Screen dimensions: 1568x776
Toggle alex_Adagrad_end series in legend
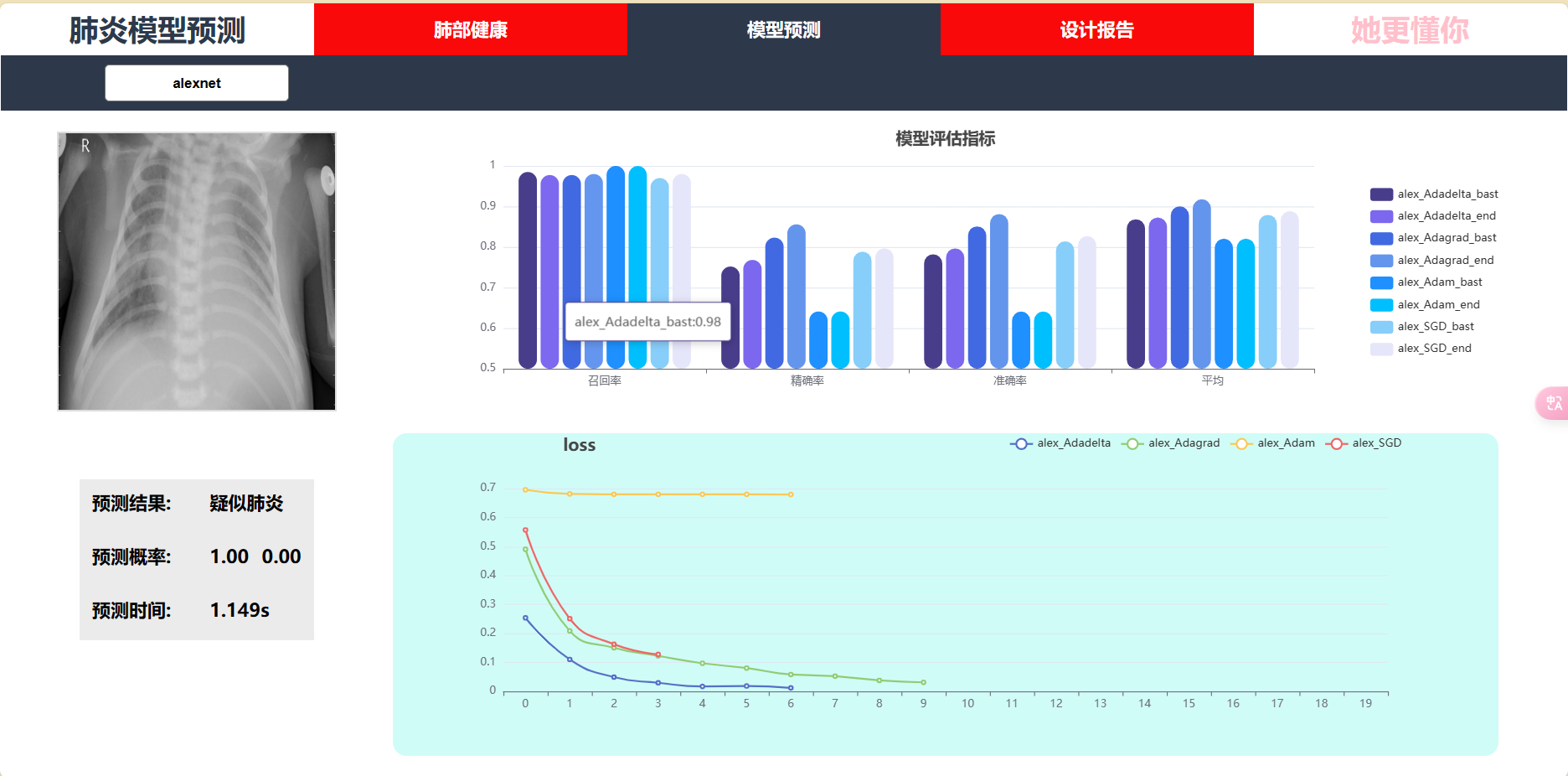tap(1431, 261)
